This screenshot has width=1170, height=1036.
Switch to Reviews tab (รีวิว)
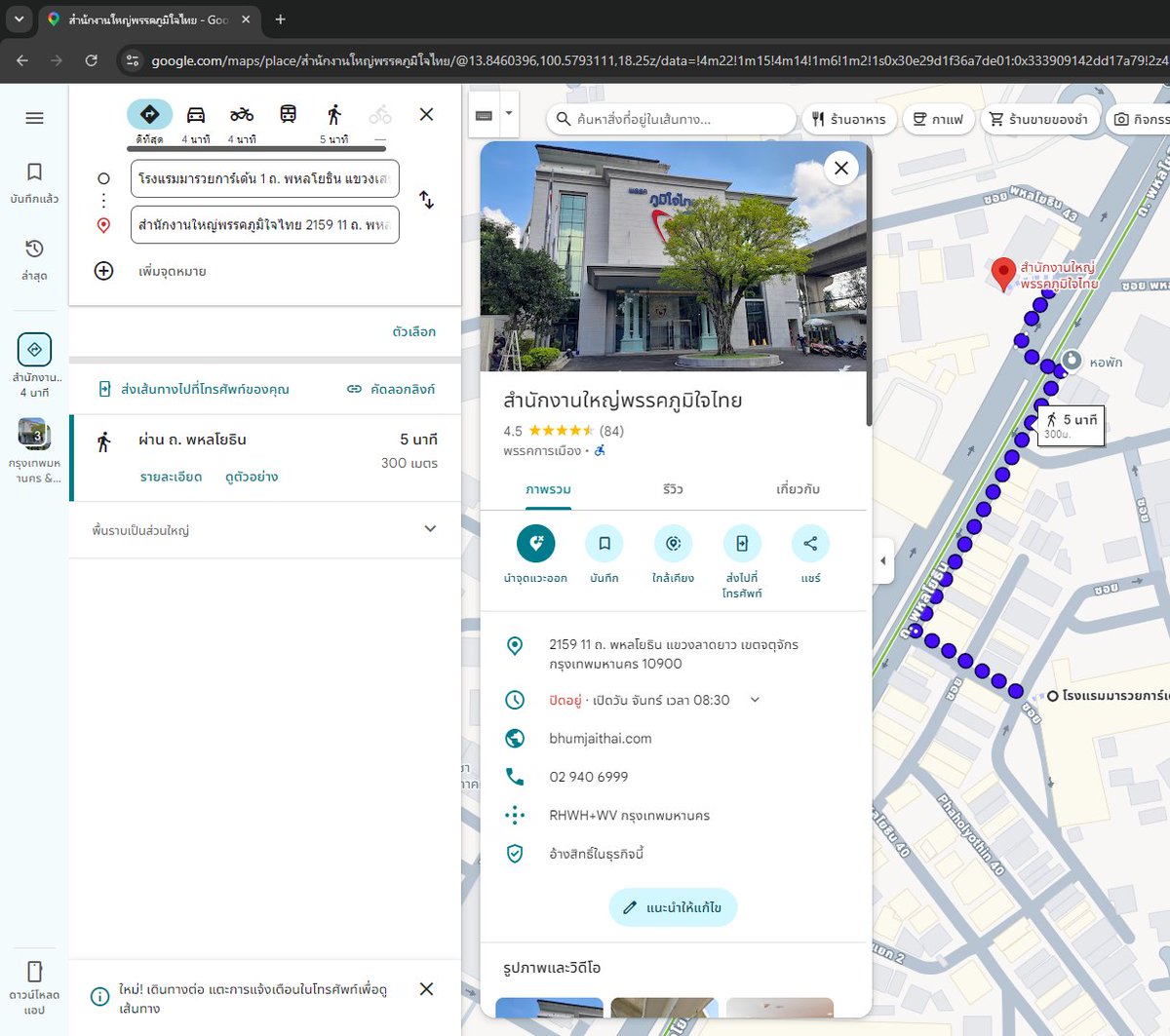(x=673, y=489)
